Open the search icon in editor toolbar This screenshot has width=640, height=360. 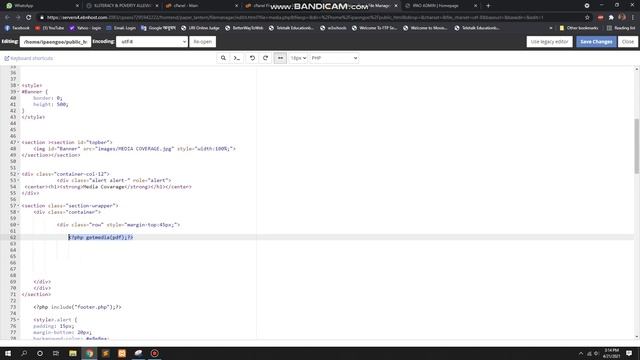click(223, 58)
